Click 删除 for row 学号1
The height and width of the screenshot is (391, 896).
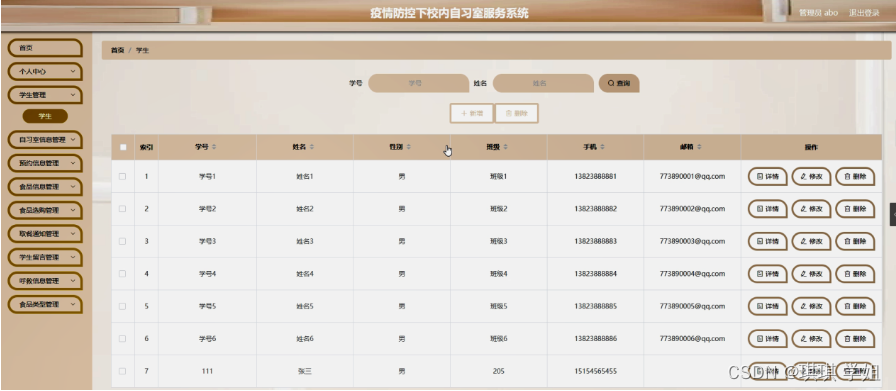(855, 177)
